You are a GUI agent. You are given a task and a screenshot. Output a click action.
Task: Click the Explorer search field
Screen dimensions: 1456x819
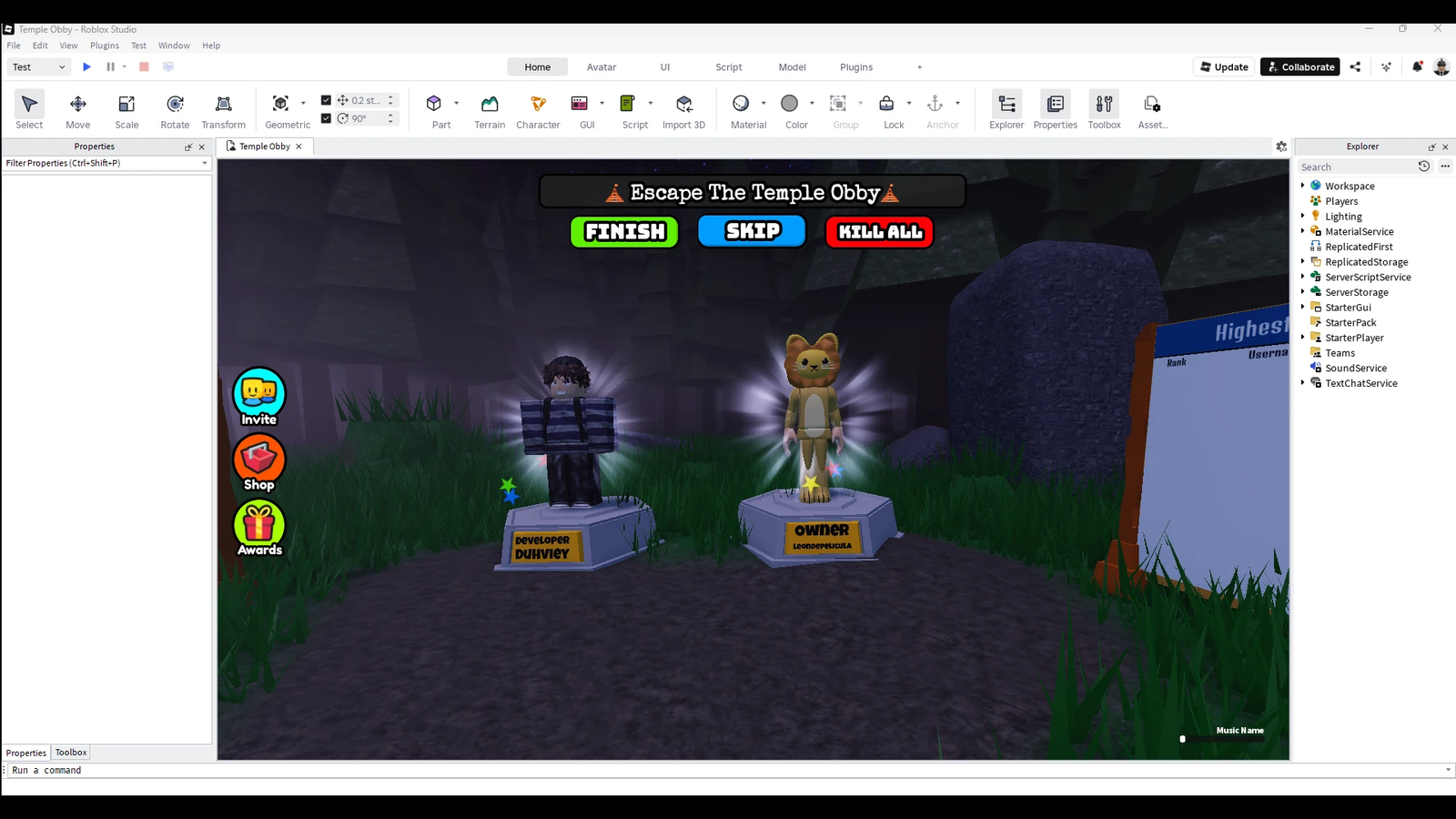(x=1356, y=167)
